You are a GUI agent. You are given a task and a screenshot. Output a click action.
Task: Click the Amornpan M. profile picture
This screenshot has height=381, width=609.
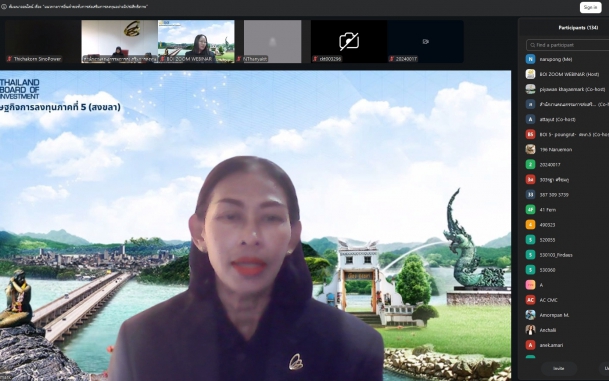tap(530, 315)
